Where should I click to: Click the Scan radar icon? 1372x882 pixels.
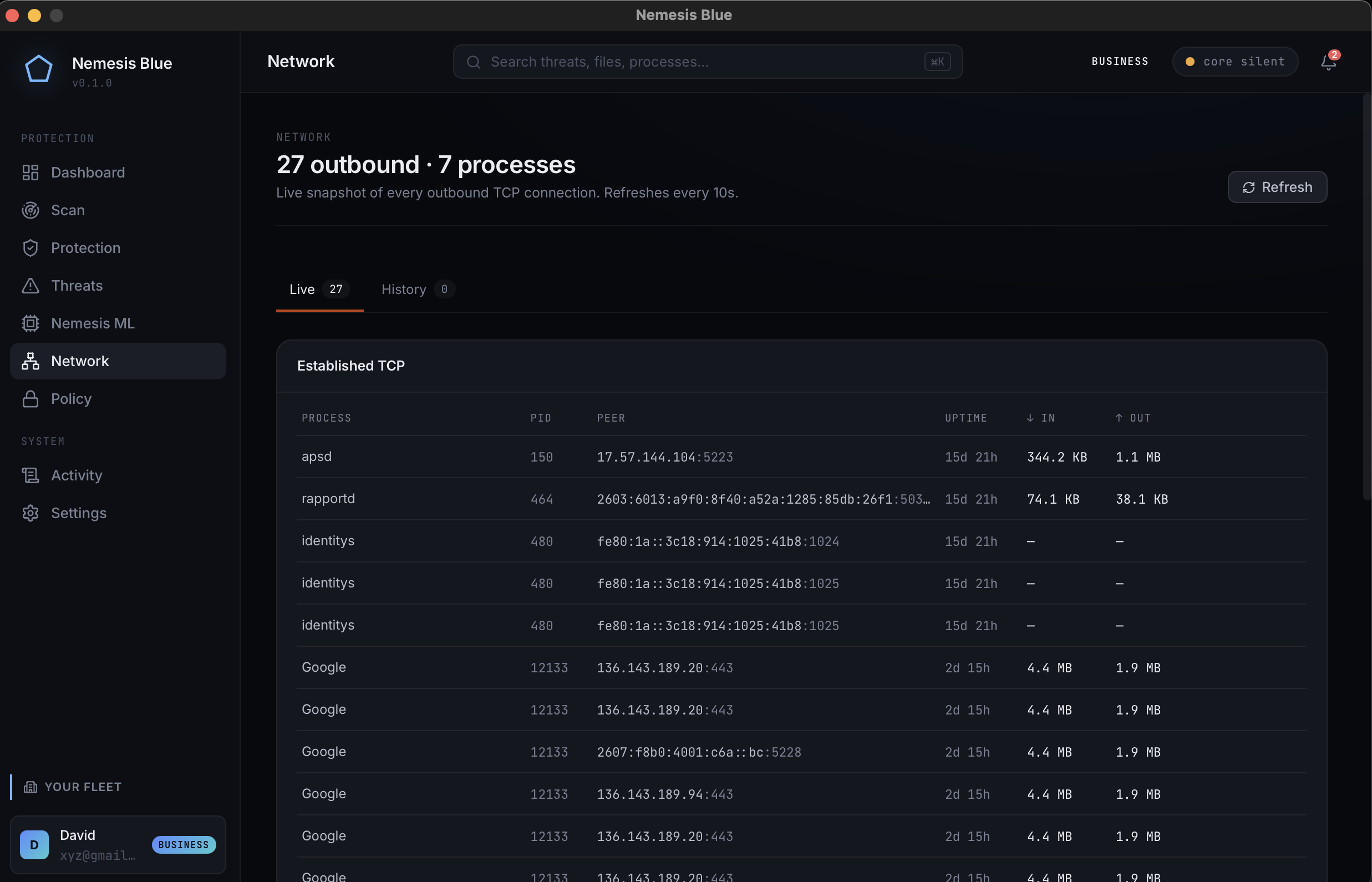pyautogui.click(x=31, y=210)
